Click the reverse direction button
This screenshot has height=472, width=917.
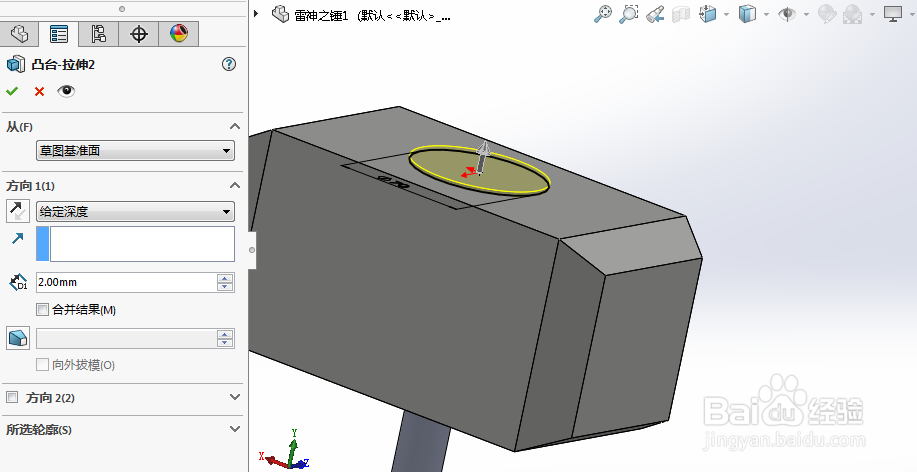coord(18,211)
